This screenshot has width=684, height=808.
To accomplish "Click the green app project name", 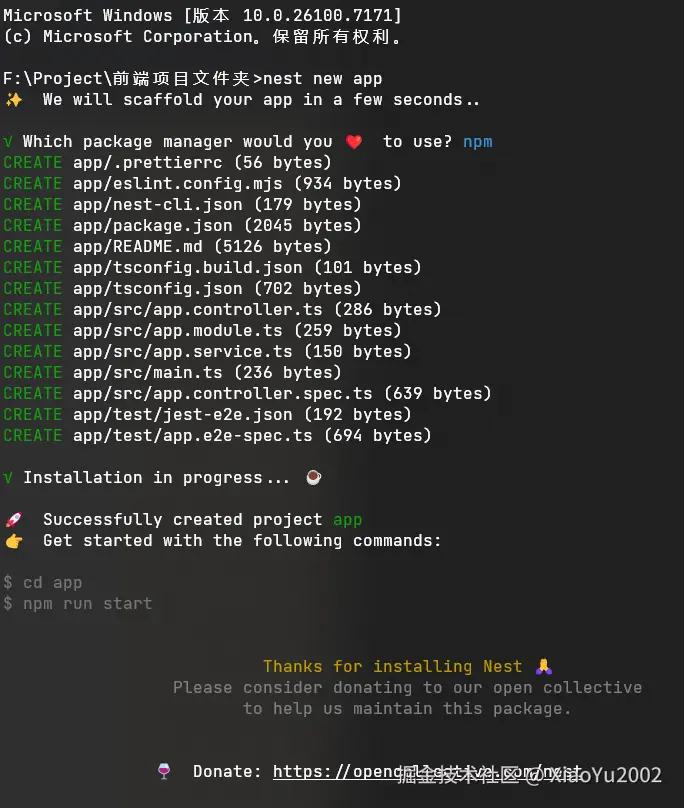I will (x=347, y=520).
